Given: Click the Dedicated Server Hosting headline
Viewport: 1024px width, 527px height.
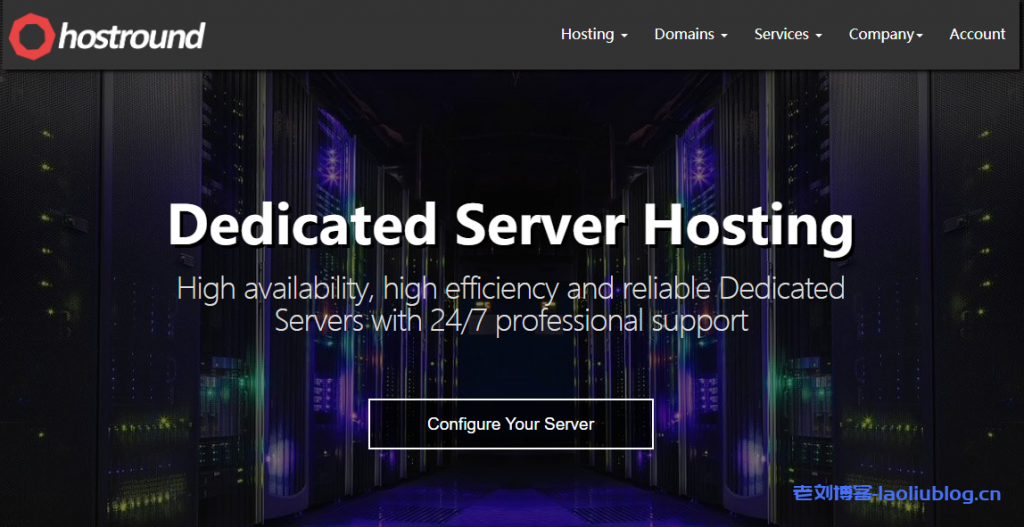Looking at the screenshot, I should tap(511, 225).
